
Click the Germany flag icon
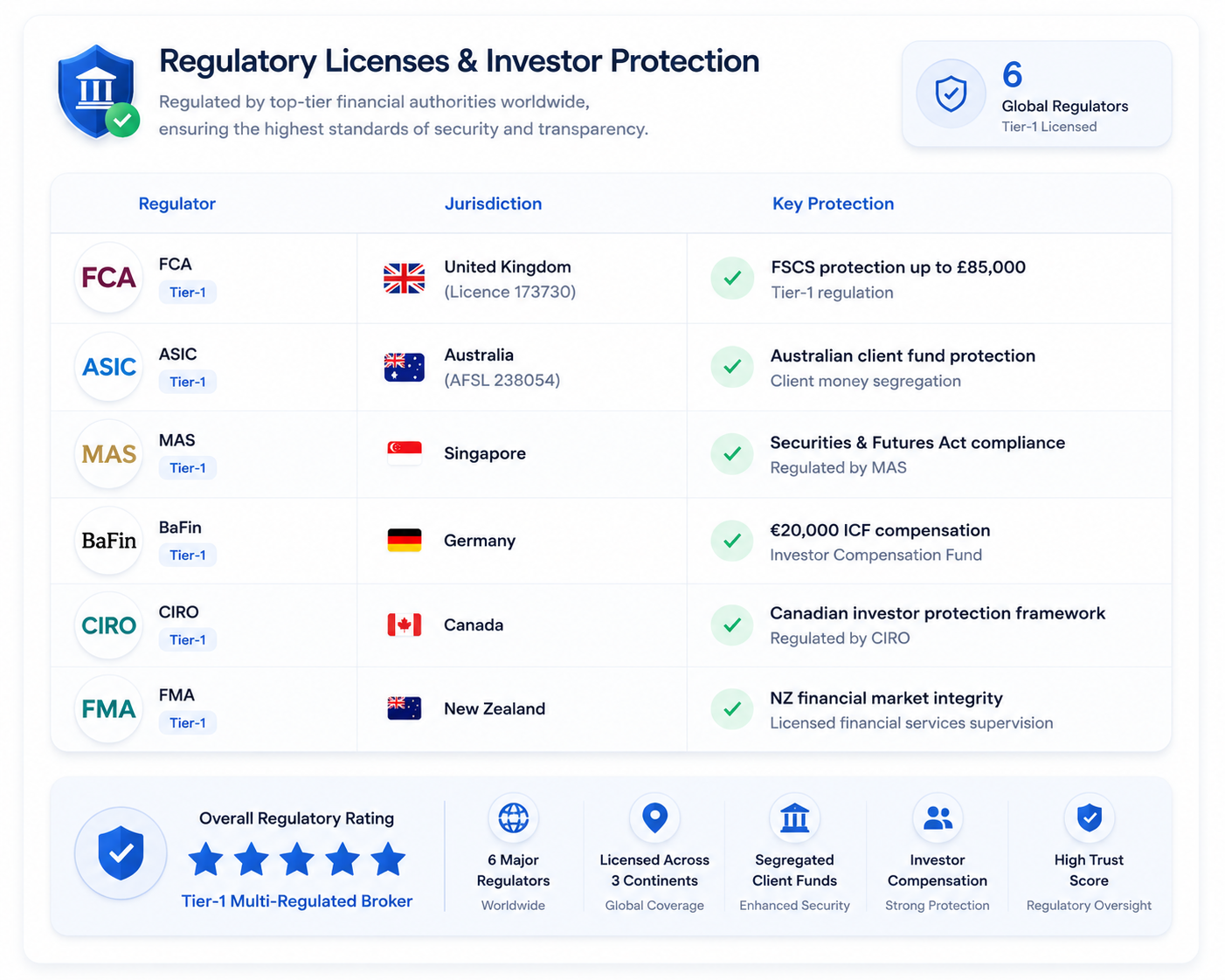coord(404,540)
